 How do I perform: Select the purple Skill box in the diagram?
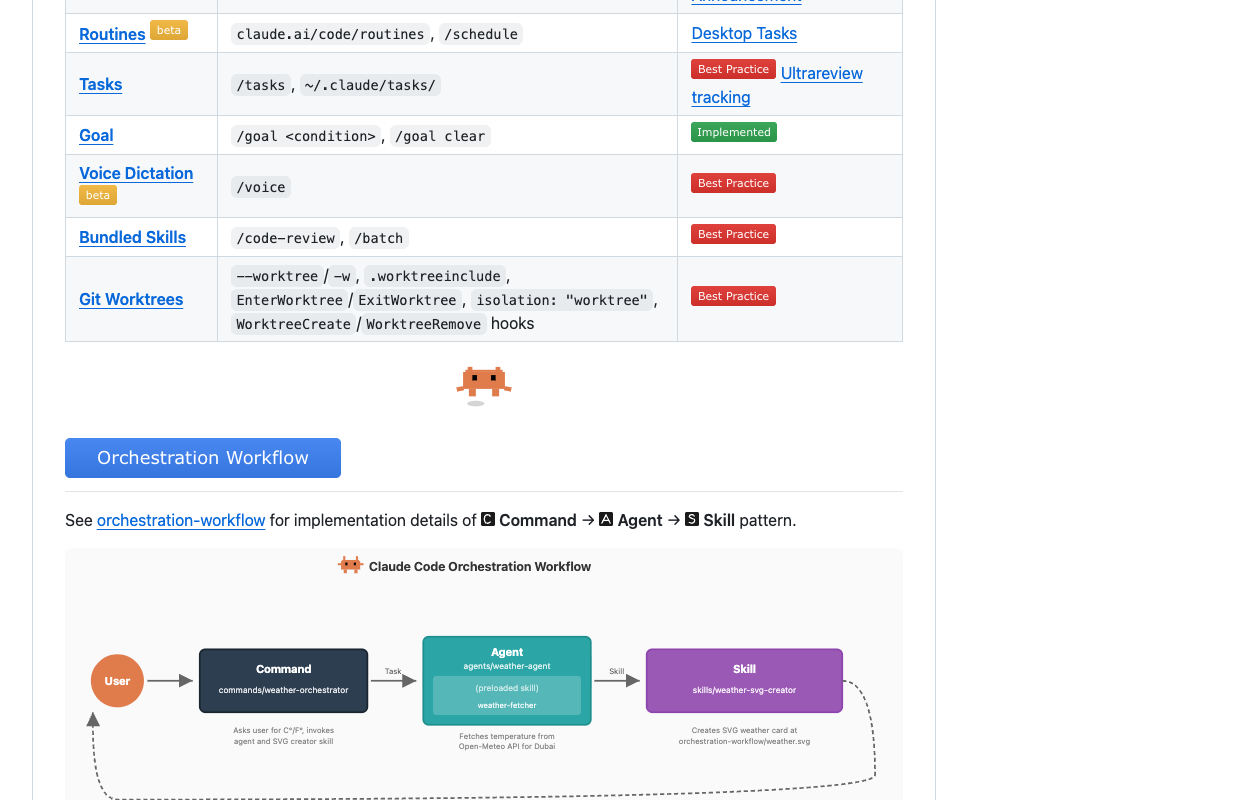[744, 681]
